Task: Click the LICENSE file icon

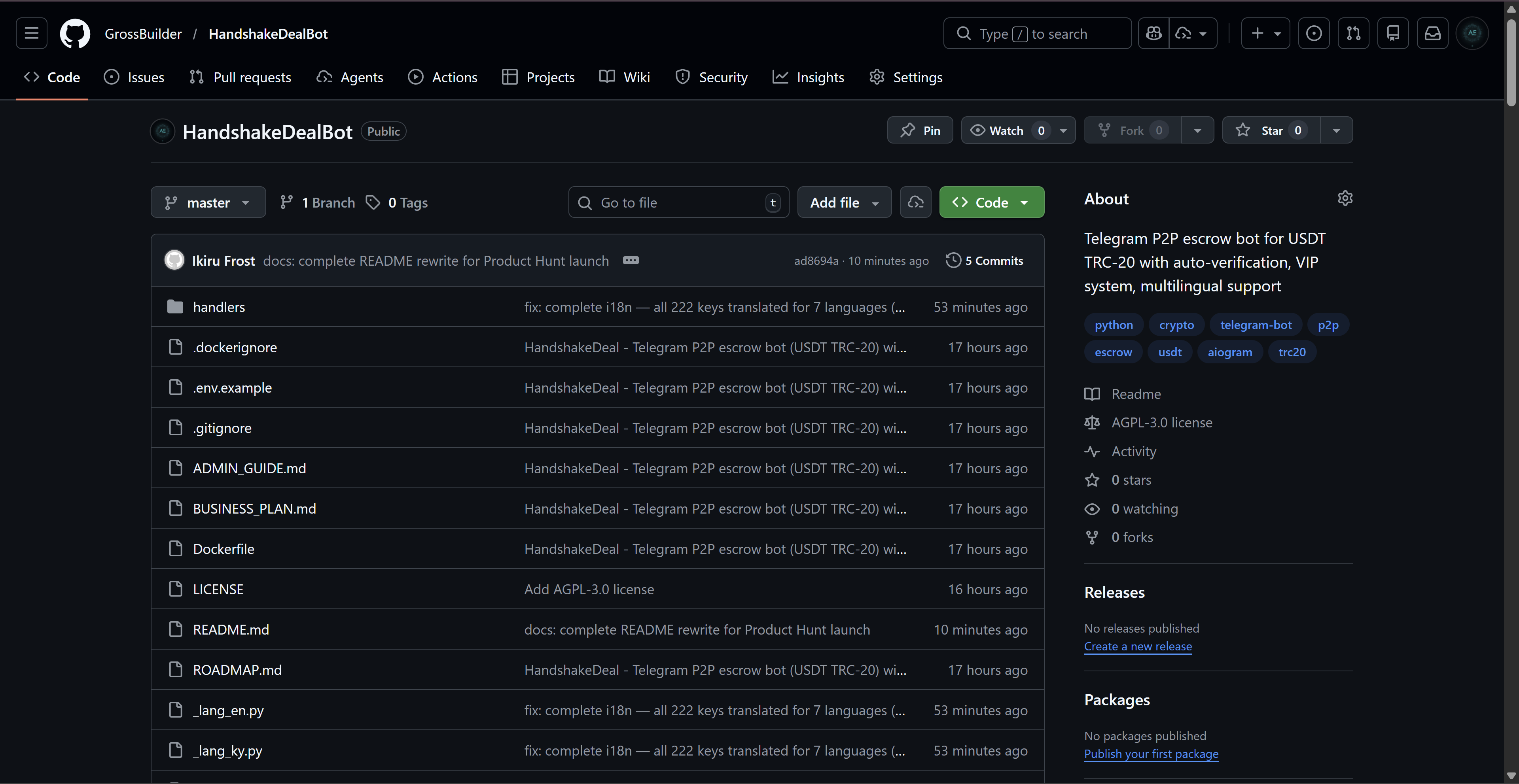Action: [175, 588]
